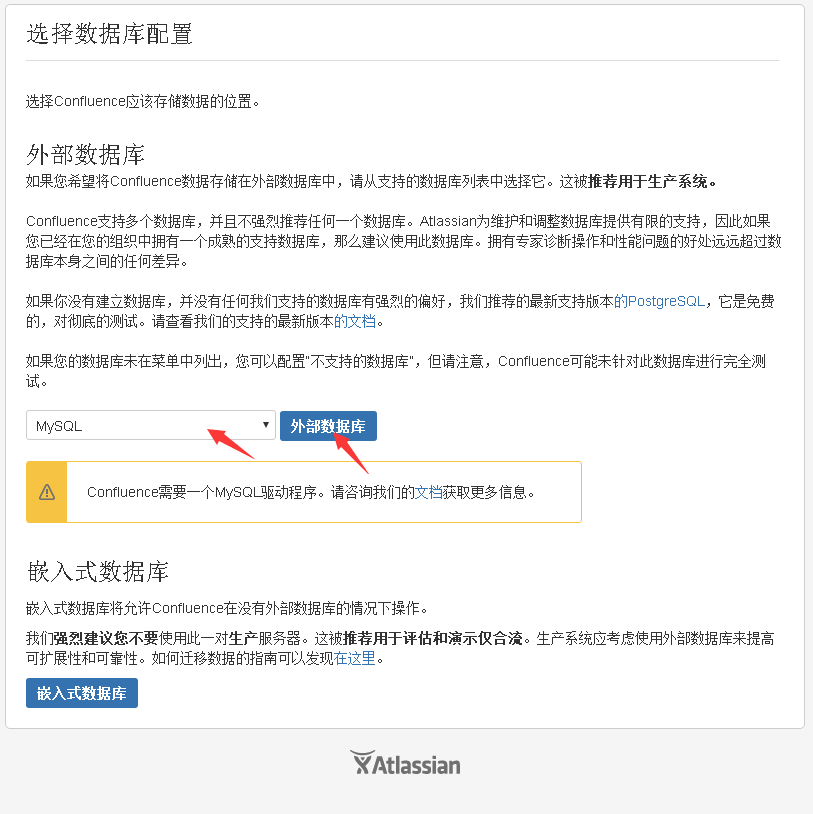Open the 的文档 link for supported versions
This screenshot has height=814, width=813.
click(x=355, y=321)
